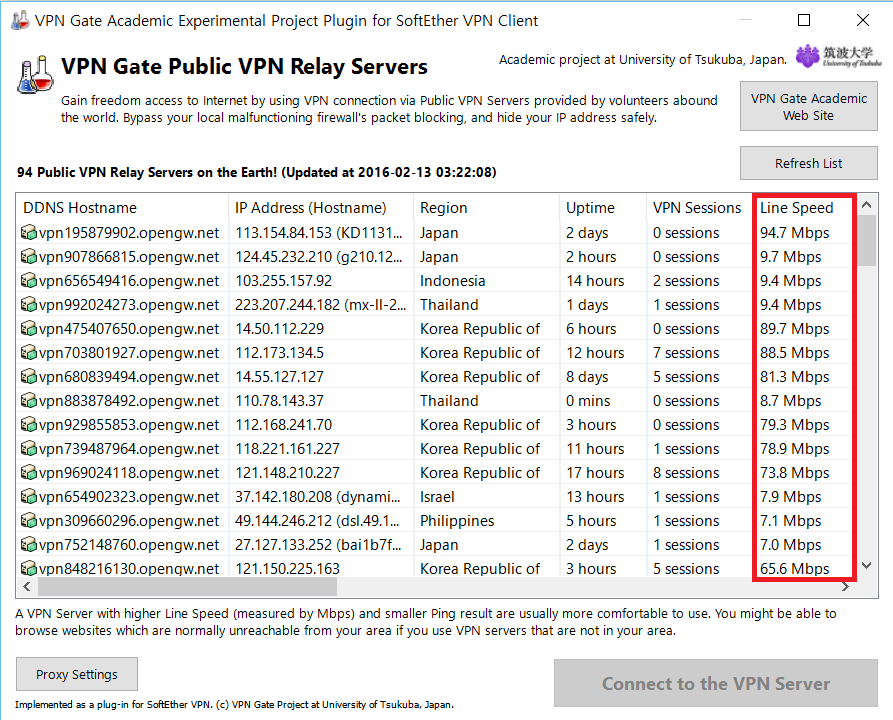Viewport: 893px width, 720px height.
Task: Click vertical scrollbar up arrow
Action: (867, 204)
